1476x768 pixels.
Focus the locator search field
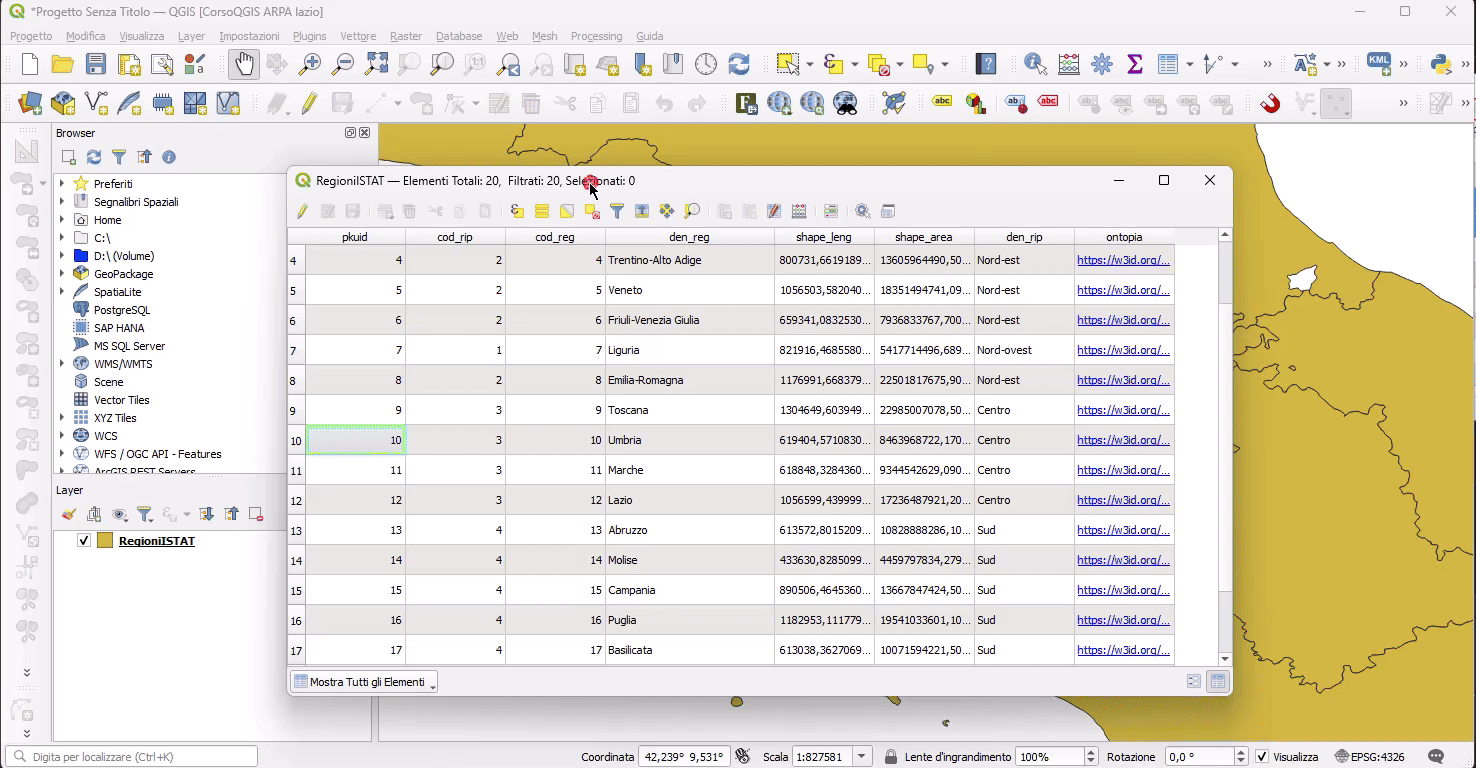pos(132,757)
